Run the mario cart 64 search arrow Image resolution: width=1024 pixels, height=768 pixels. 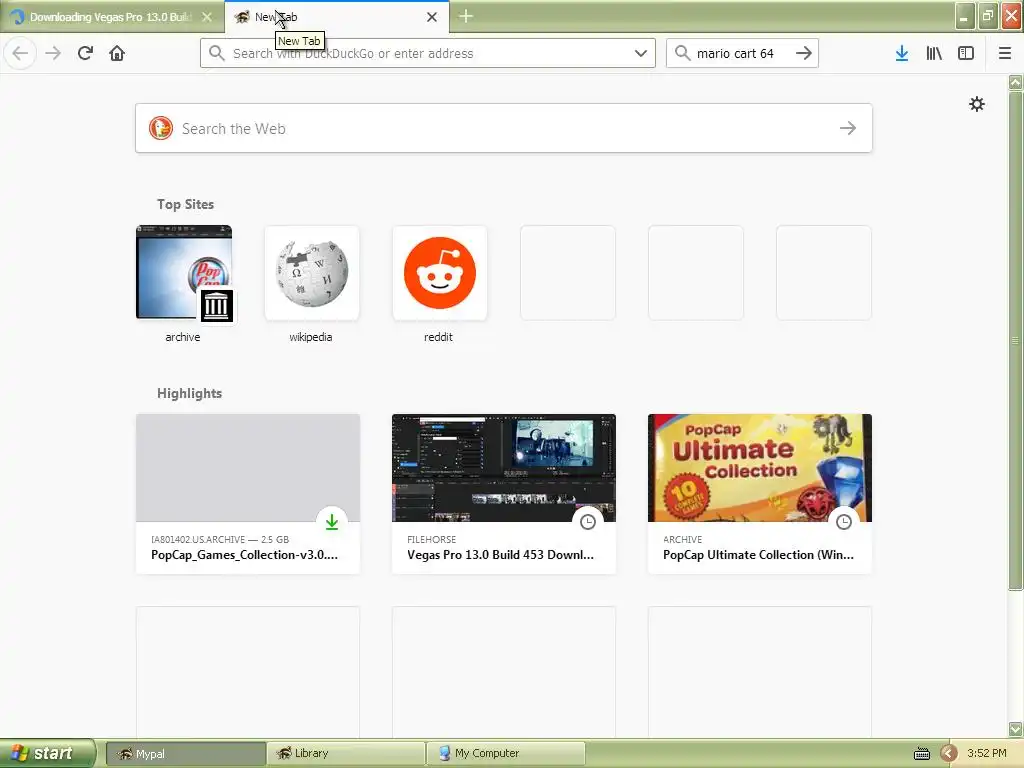tap(804, 53)
